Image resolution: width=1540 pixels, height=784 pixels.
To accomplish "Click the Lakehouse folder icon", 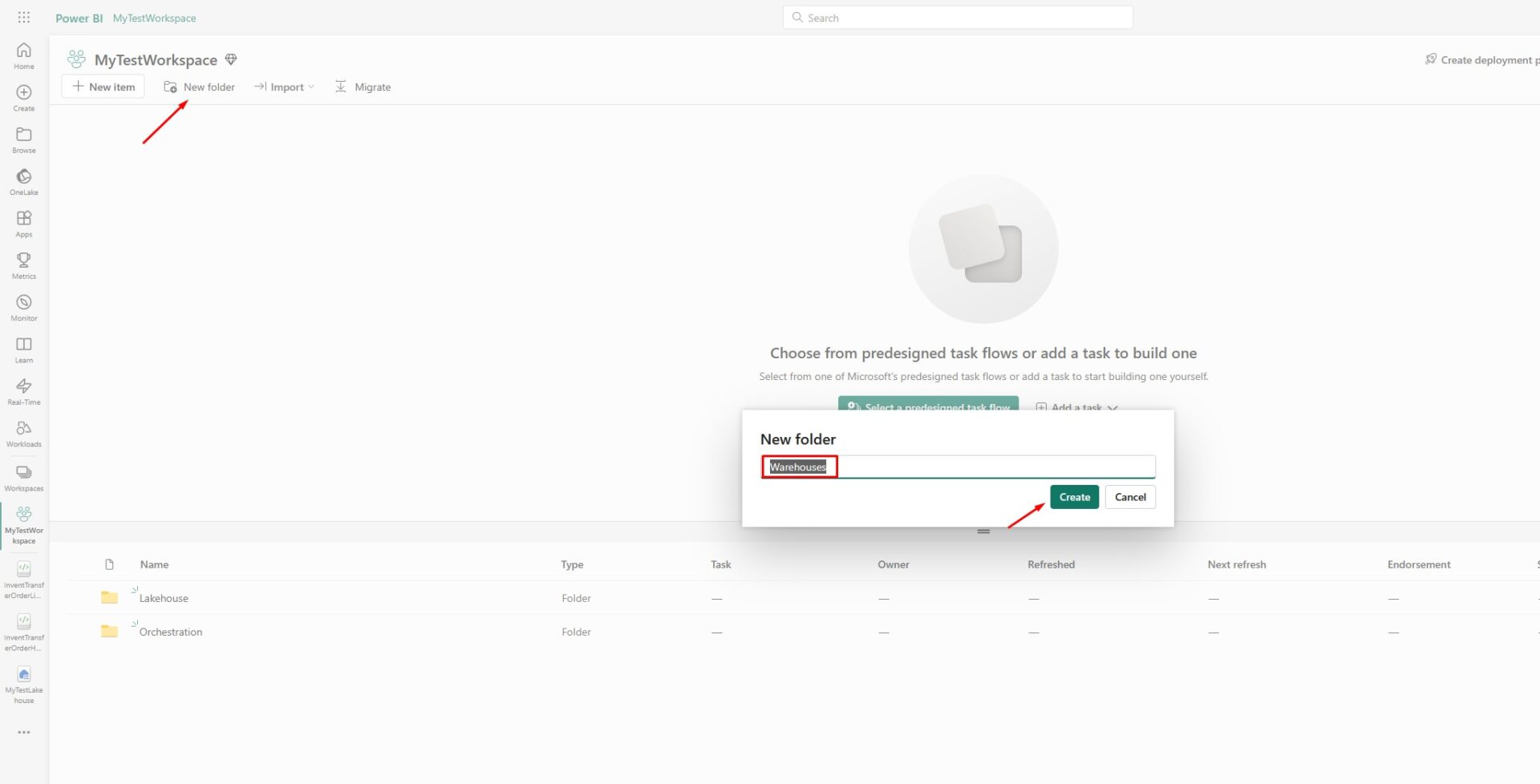I will [110, 597].
